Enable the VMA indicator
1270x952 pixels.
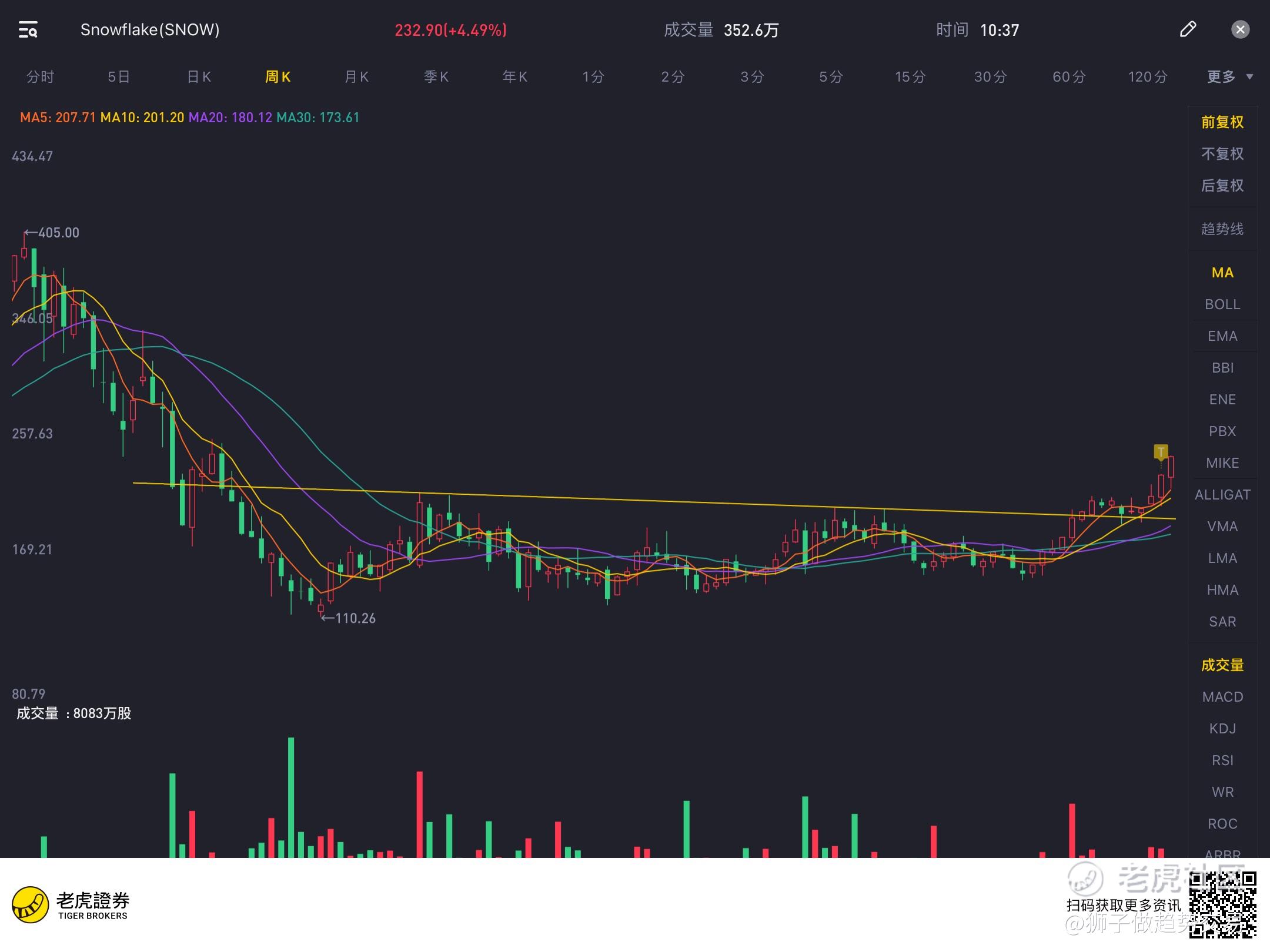click(1222, 527)
